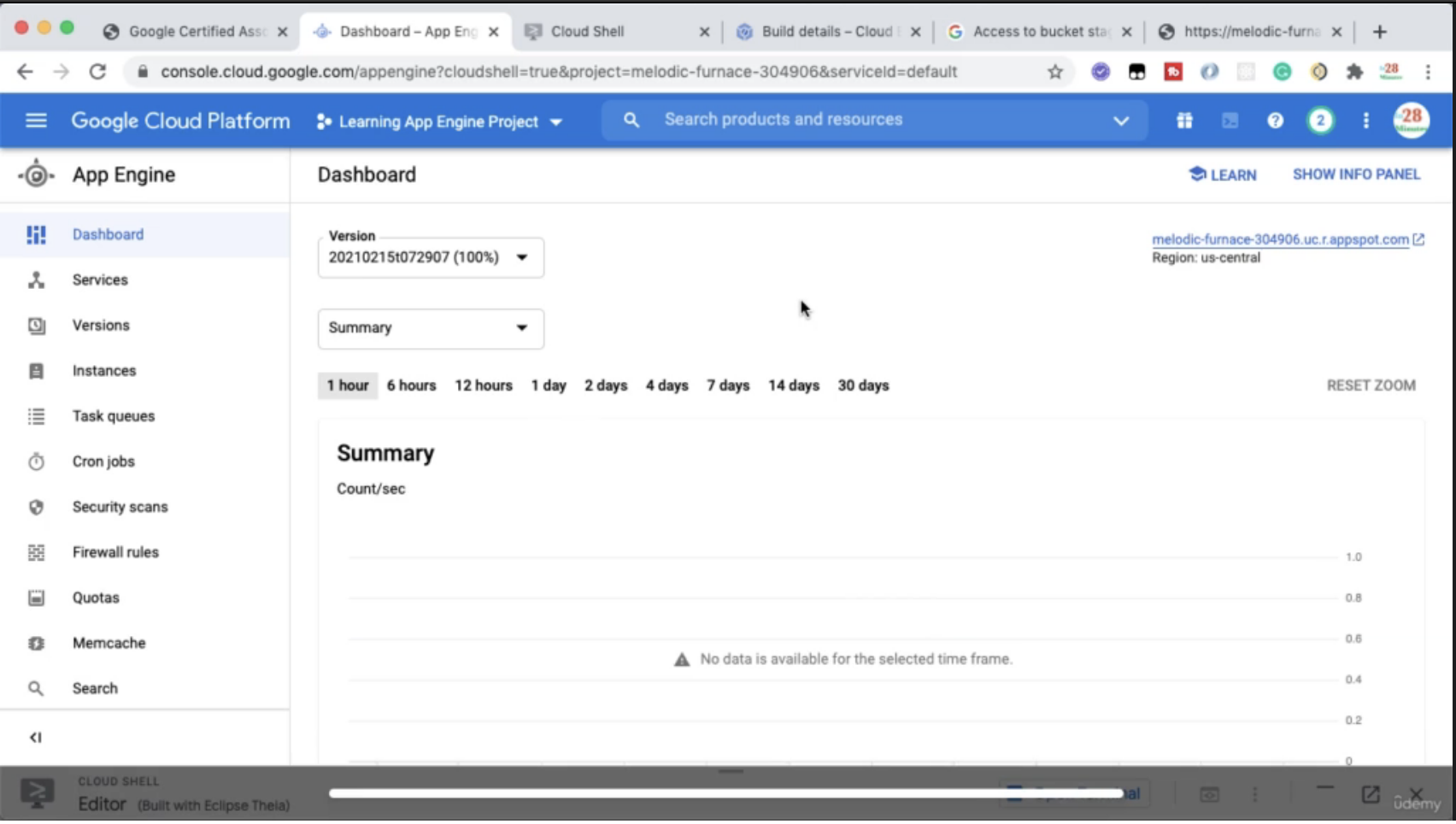Open the header three-dot settings menu
Image resolution: width=1456 pixels, height=824 pixels.
[1365, 121]
